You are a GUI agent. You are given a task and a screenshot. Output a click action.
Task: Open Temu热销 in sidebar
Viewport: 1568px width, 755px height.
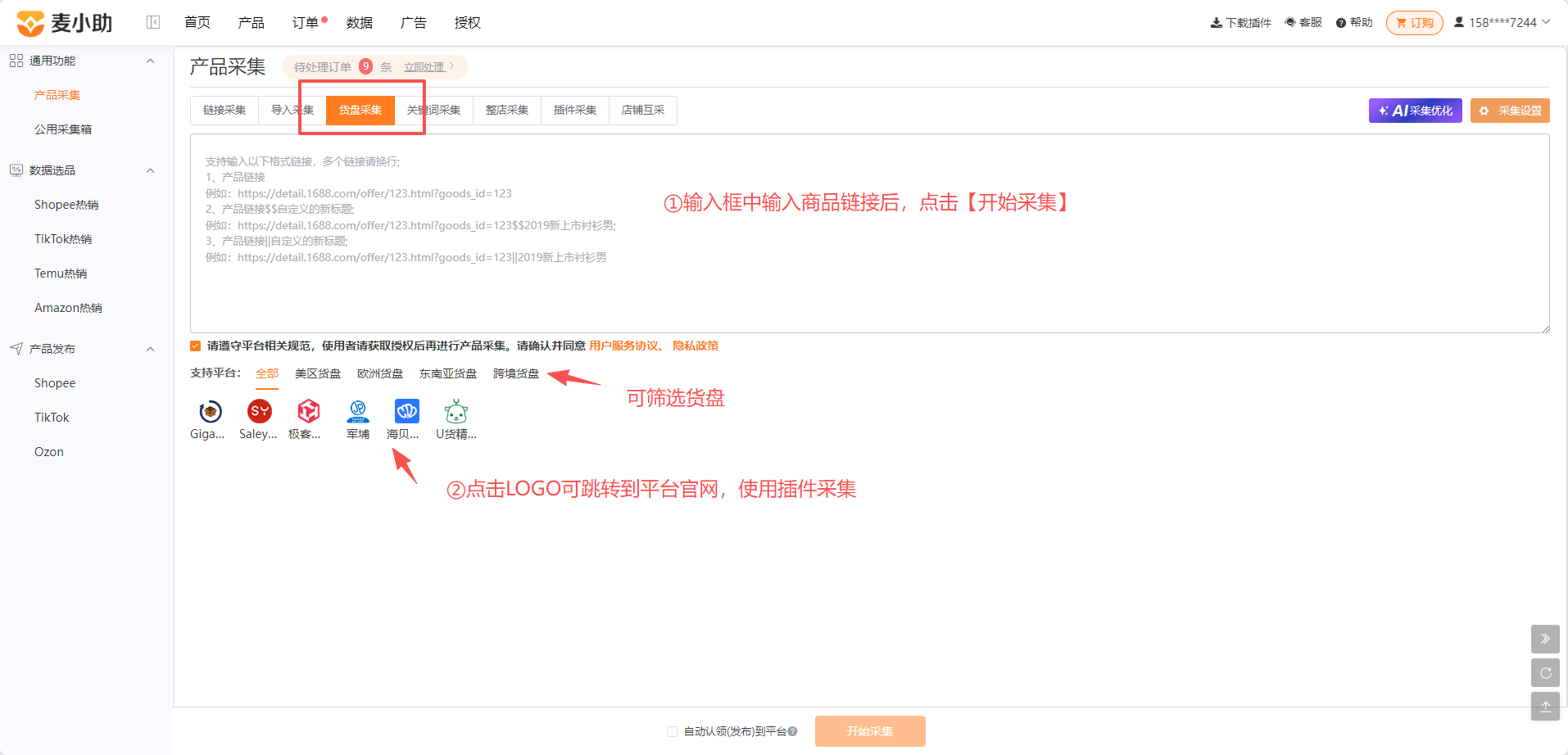click(61, 274)
